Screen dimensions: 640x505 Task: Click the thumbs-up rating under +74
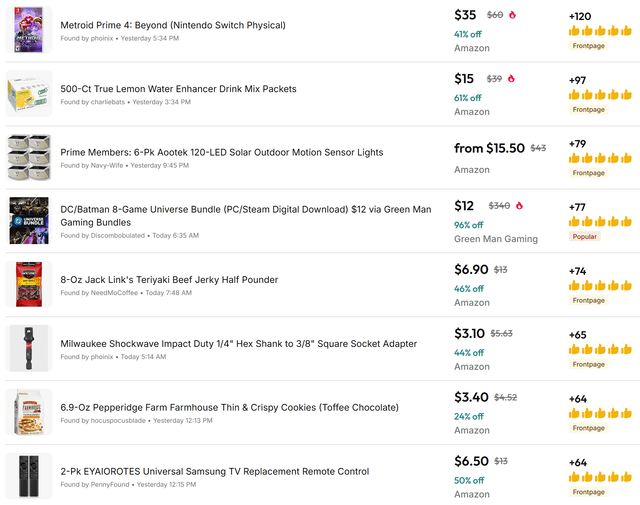pos(600,285)
